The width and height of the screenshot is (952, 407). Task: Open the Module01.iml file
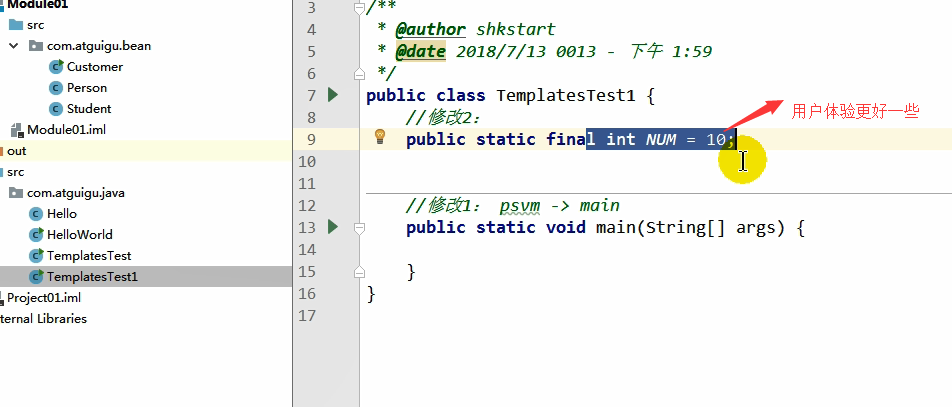pyautogui.click(x=67, y=130)
